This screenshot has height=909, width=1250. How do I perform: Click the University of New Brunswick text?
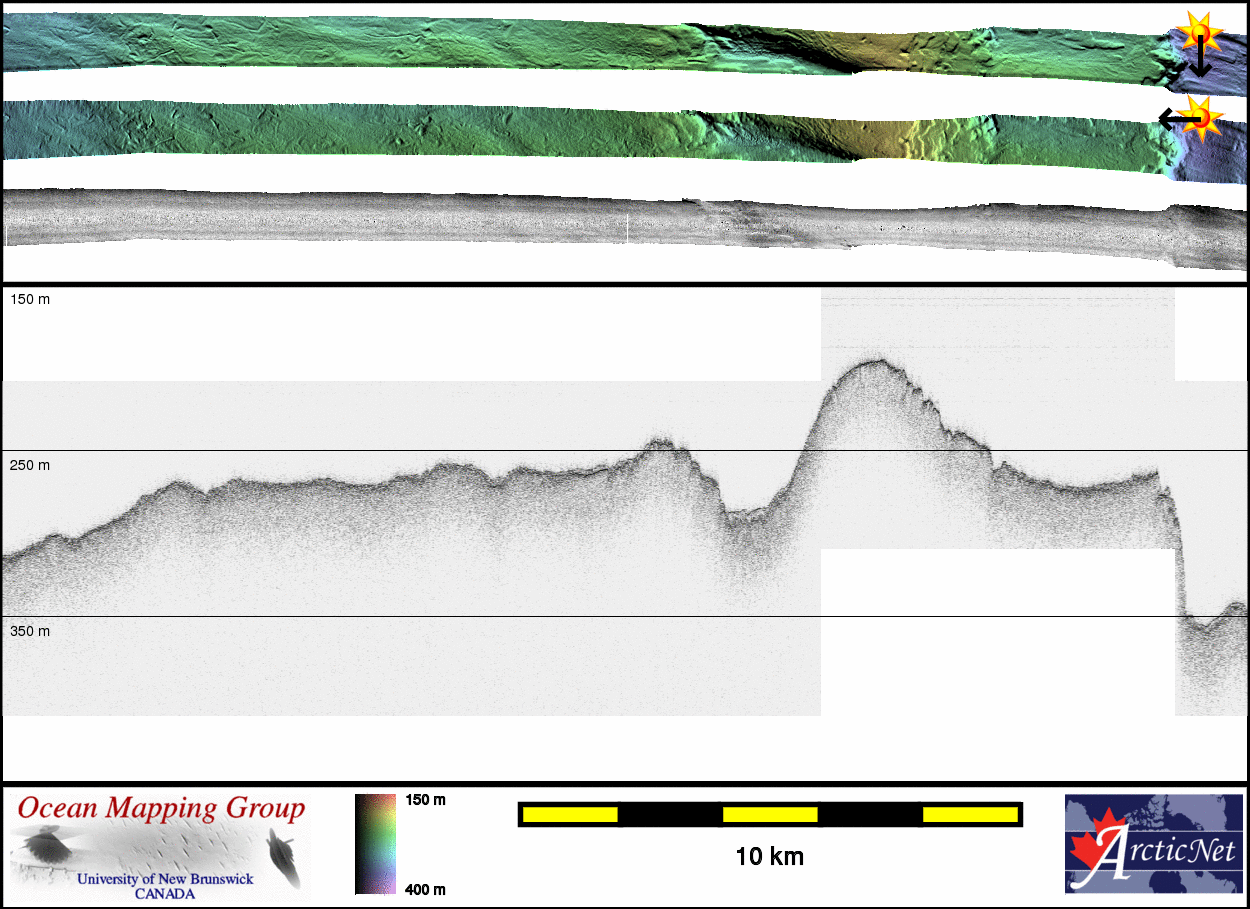[165, 880]
